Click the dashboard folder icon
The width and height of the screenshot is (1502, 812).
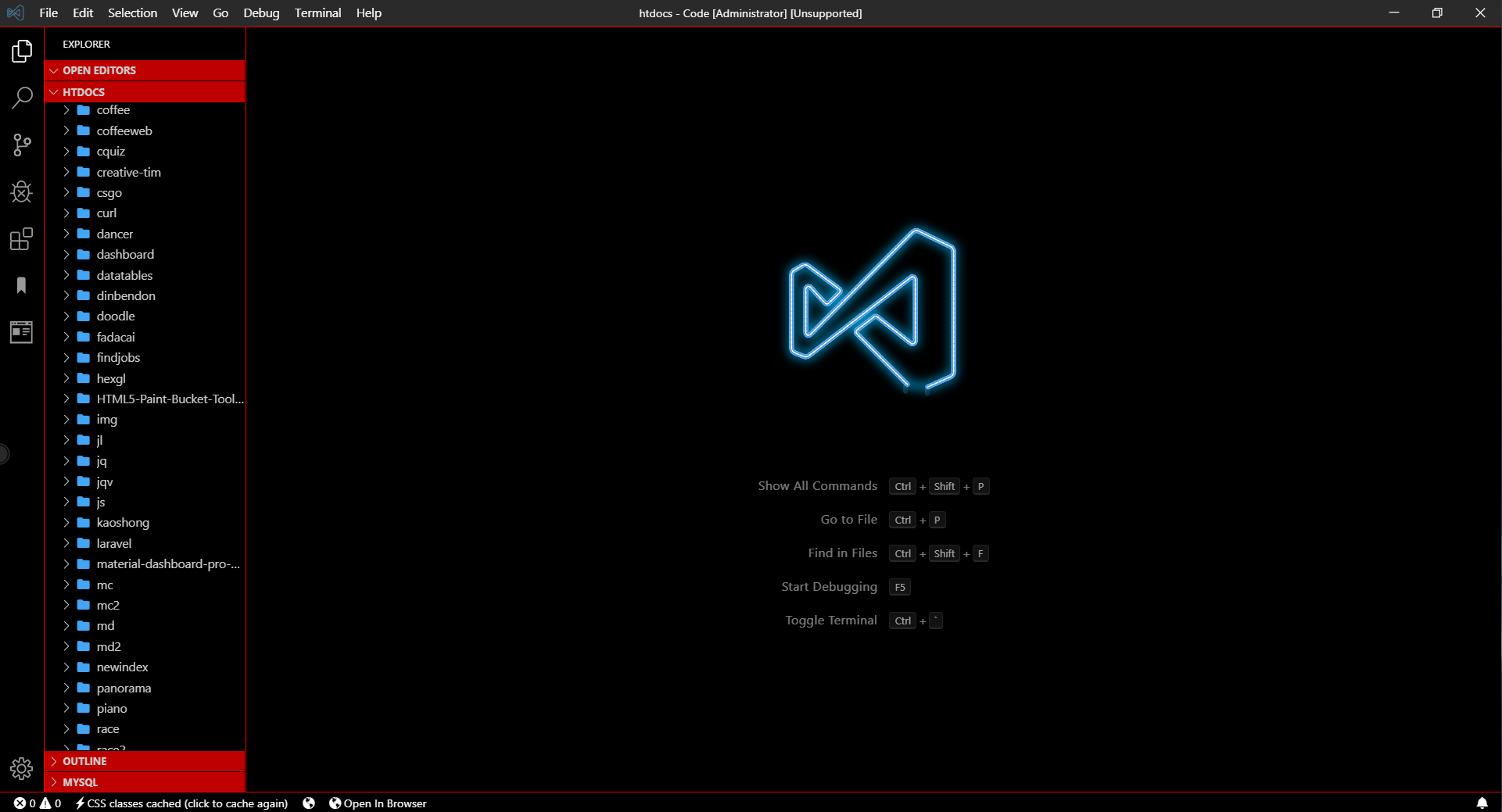(x=84, y=254)
